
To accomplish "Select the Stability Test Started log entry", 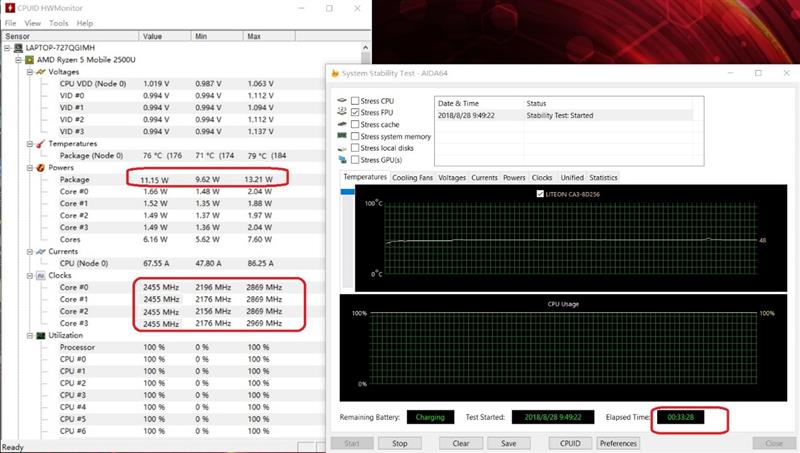I will 564,115.
